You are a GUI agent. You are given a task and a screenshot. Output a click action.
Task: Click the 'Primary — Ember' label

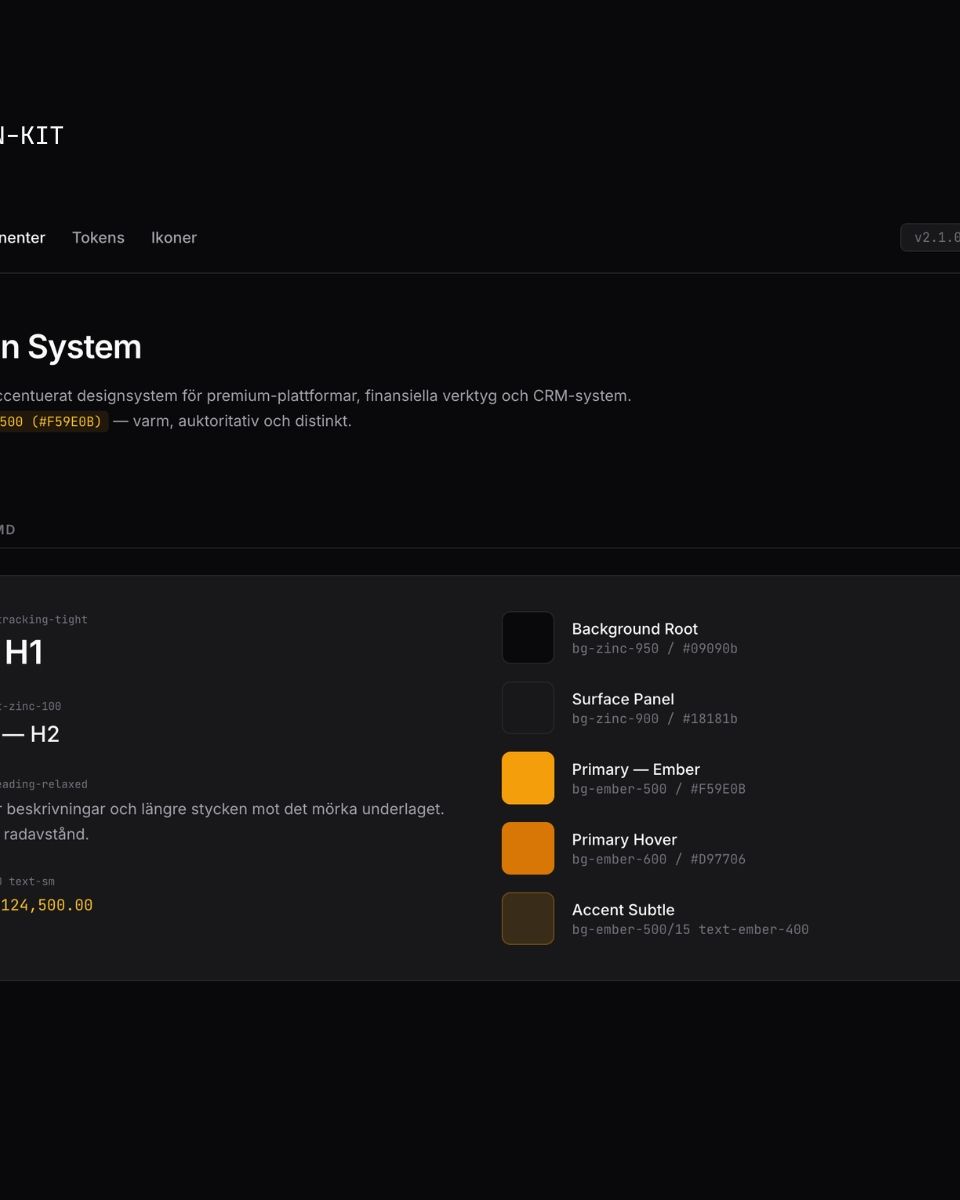(636, 769)
